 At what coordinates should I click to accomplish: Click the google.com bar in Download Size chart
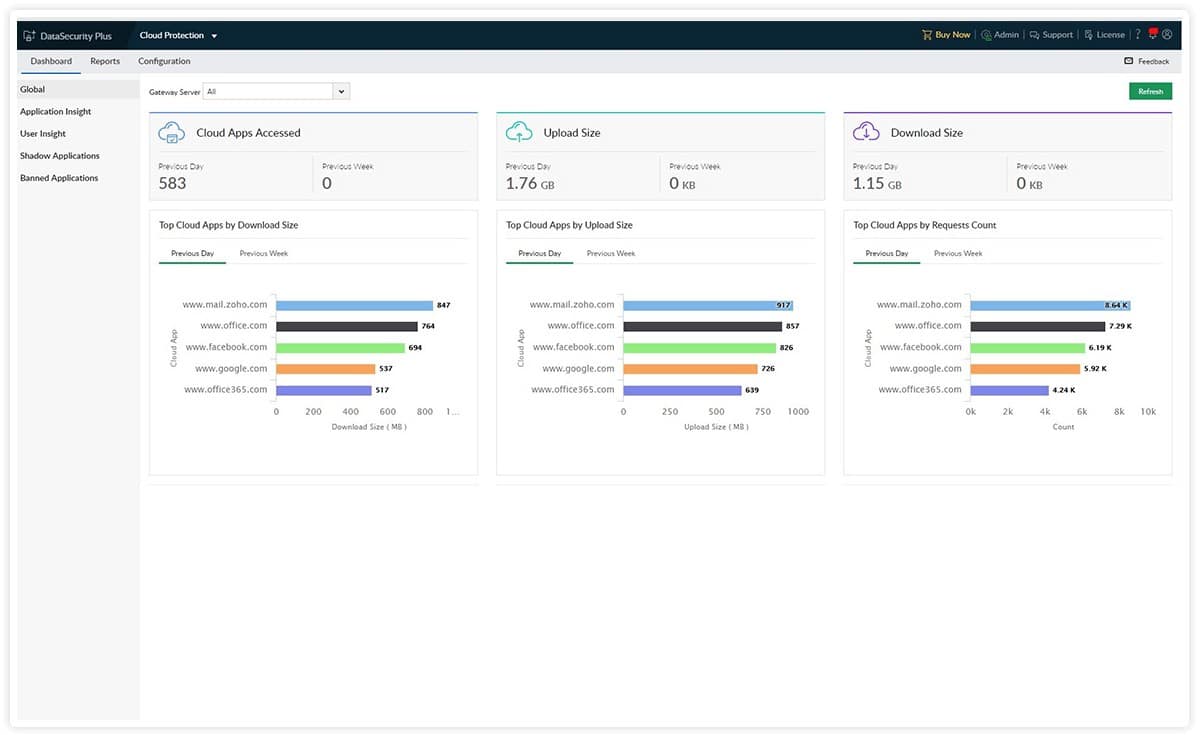[326, 368]
